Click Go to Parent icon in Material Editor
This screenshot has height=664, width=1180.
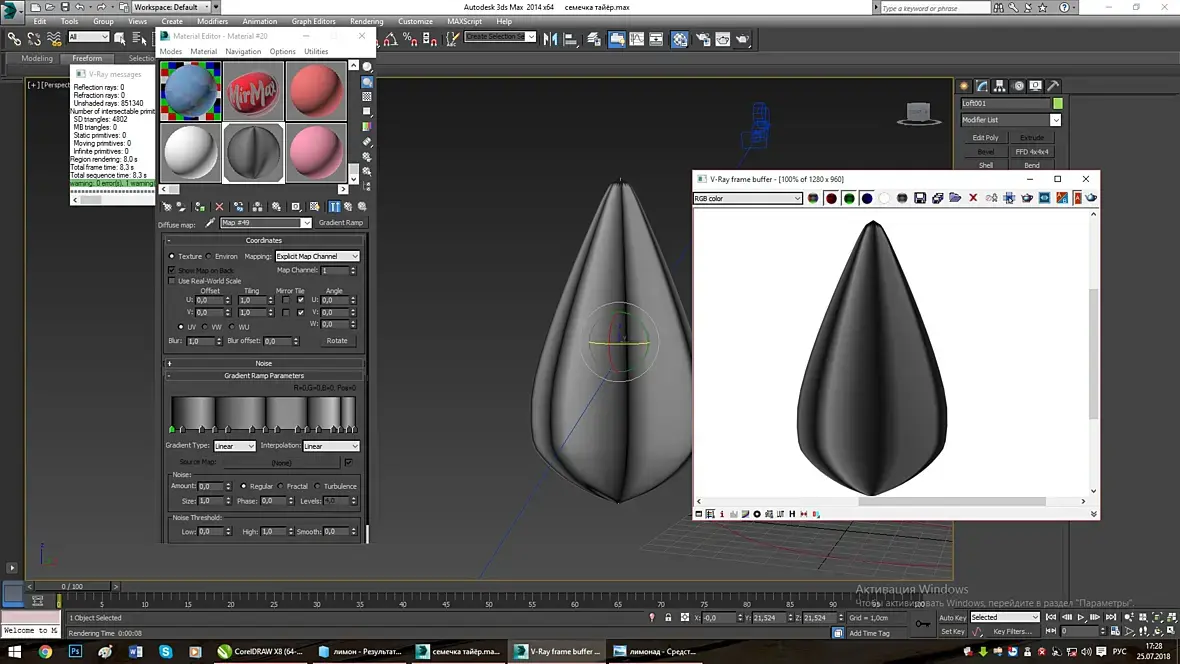tap(348, 206)
